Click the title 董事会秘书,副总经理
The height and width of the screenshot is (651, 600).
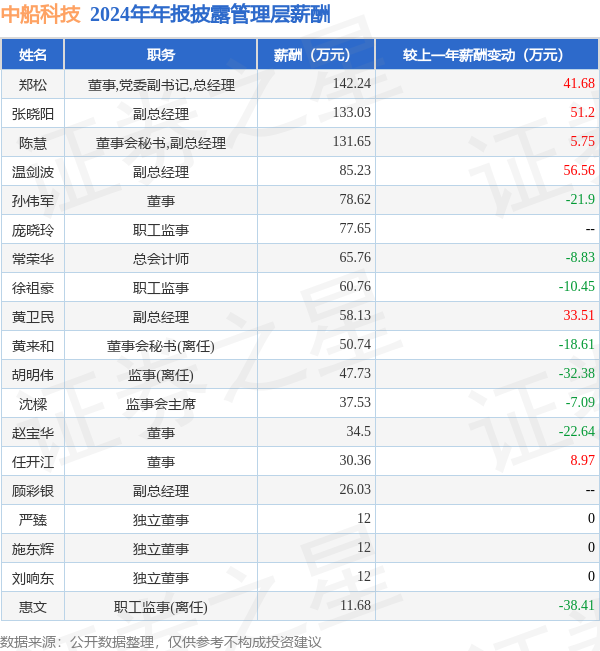point(161,143)
